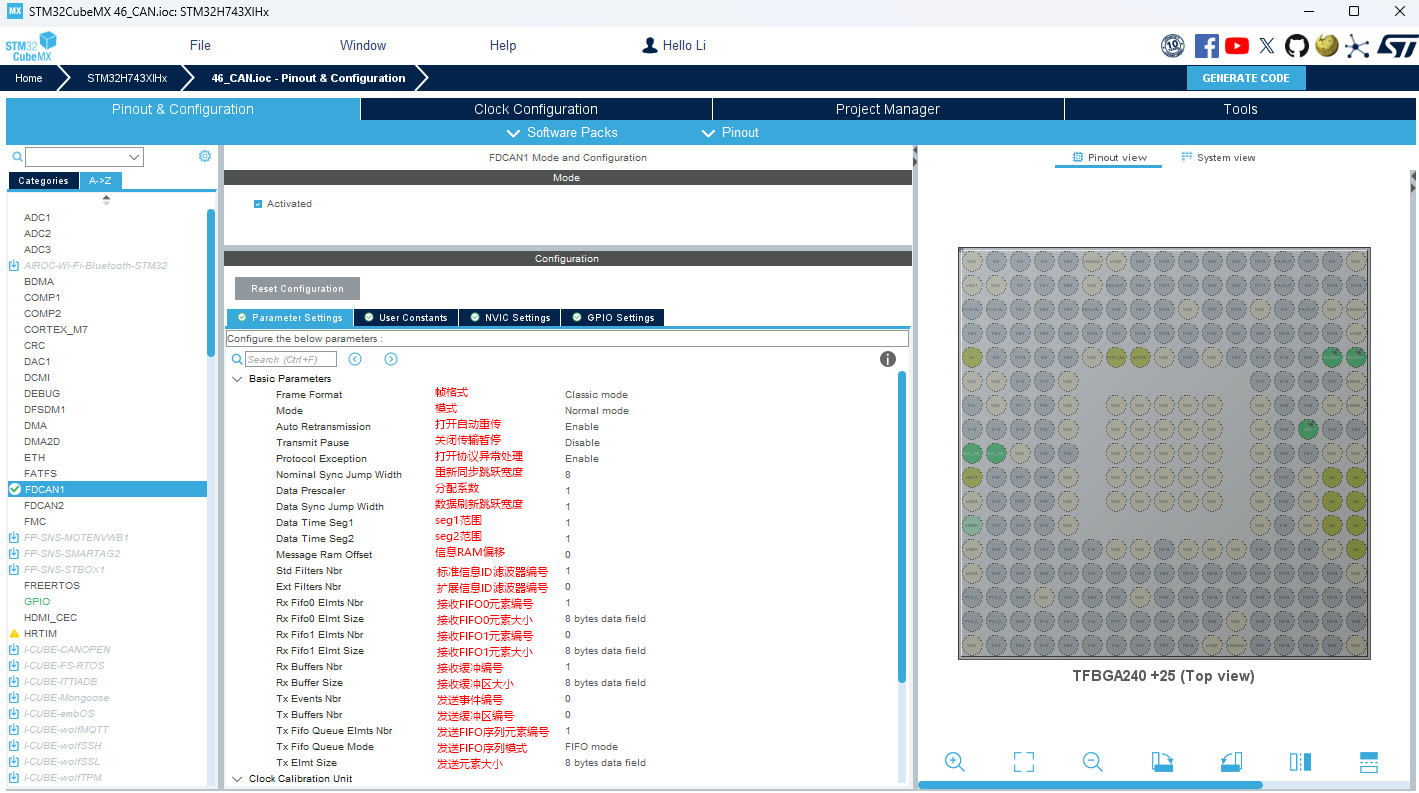The image size is (1419, 793).
Task: Expand the Software Packs menu
Action: click(x=562, y=133)
